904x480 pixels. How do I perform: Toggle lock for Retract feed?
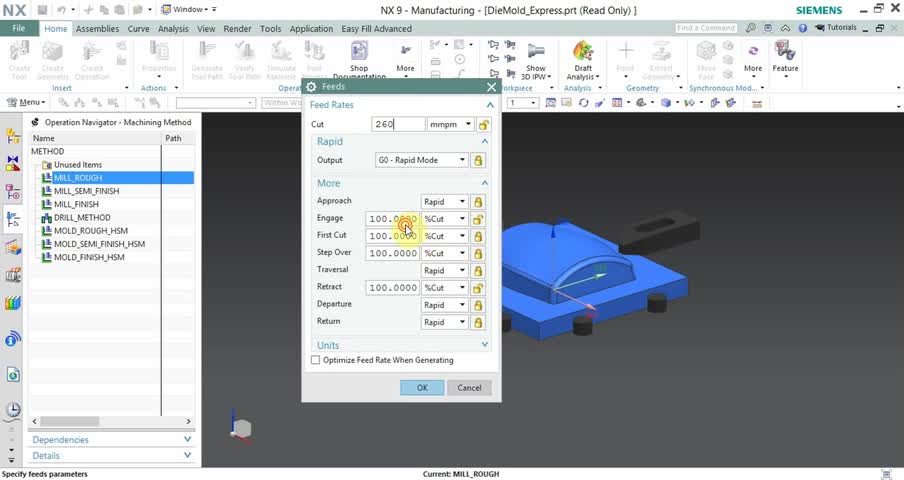point(478,288)
